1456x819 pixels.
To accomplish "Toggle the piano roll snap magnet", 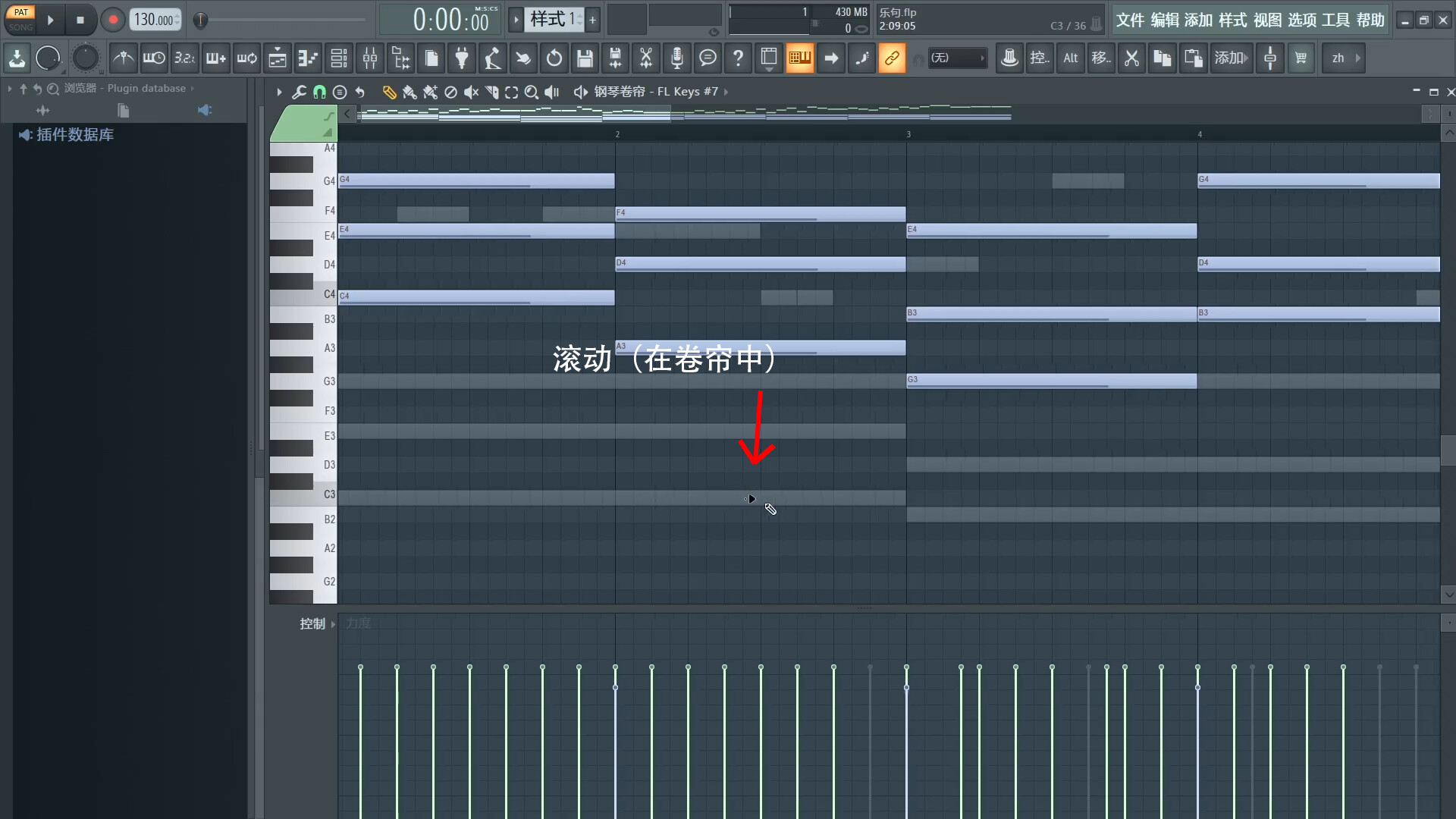I will click(319, 92).
